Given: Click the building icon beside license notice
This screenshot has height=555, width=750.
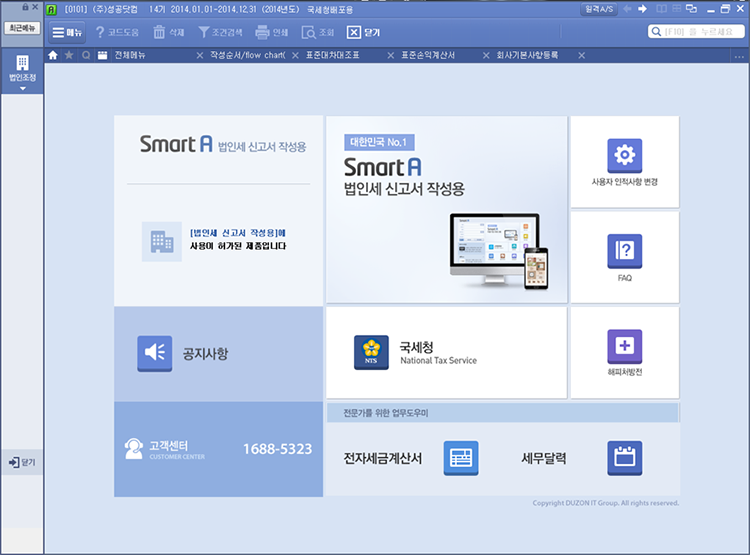Looking at the screenshot, I should (162, 241).
